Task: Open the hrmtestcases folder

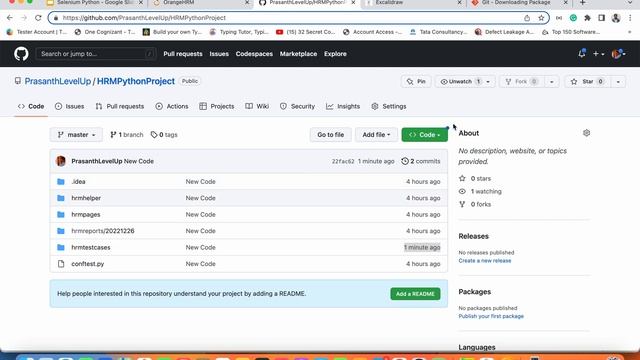Action: [91, 247]
